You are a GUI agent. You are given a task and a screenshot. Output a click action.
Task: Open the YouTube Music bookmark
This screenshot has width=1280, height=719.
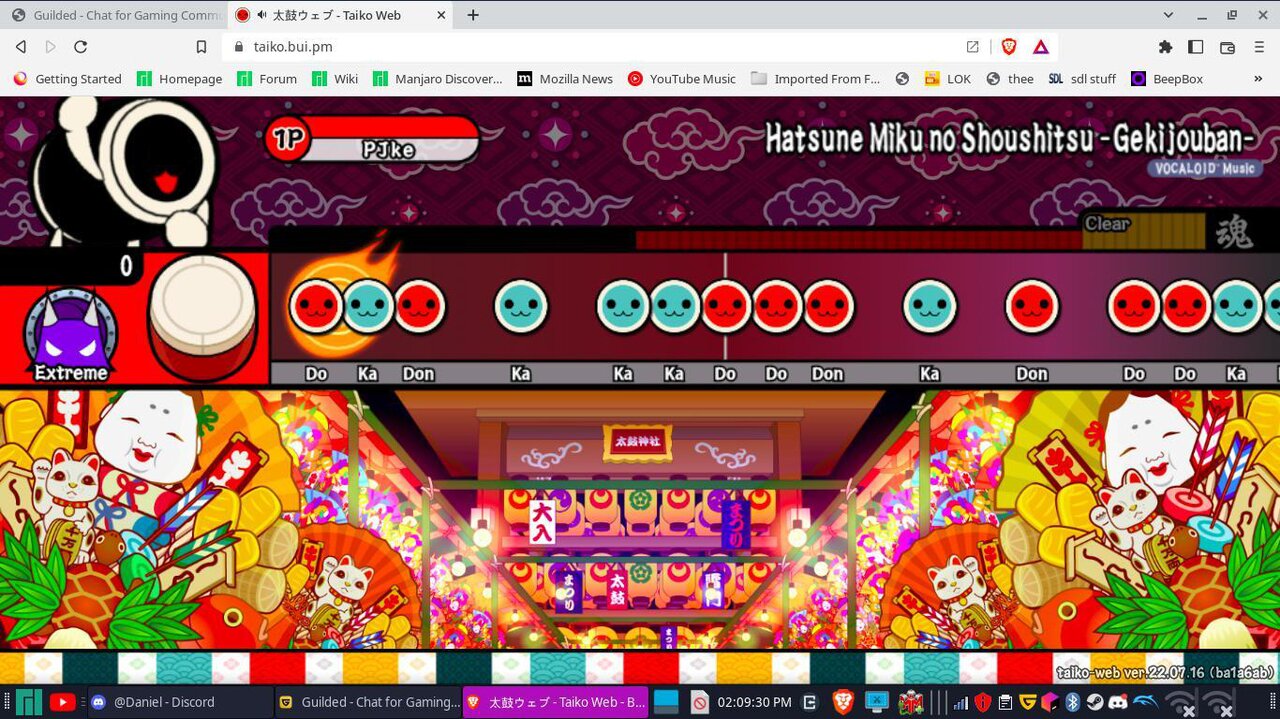click(x=681, y=79)
